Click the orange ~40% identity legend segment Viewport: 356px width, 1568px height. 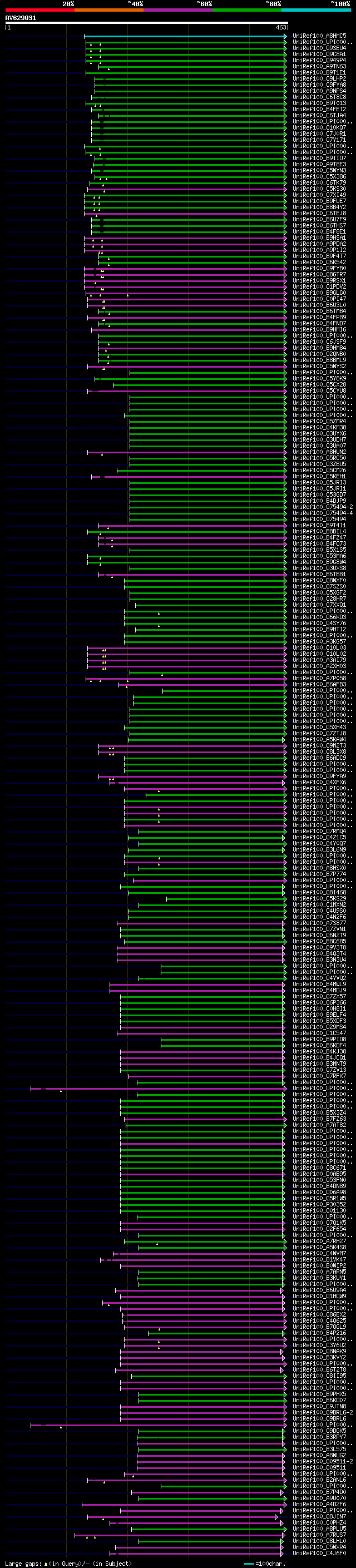click(109, 10)
